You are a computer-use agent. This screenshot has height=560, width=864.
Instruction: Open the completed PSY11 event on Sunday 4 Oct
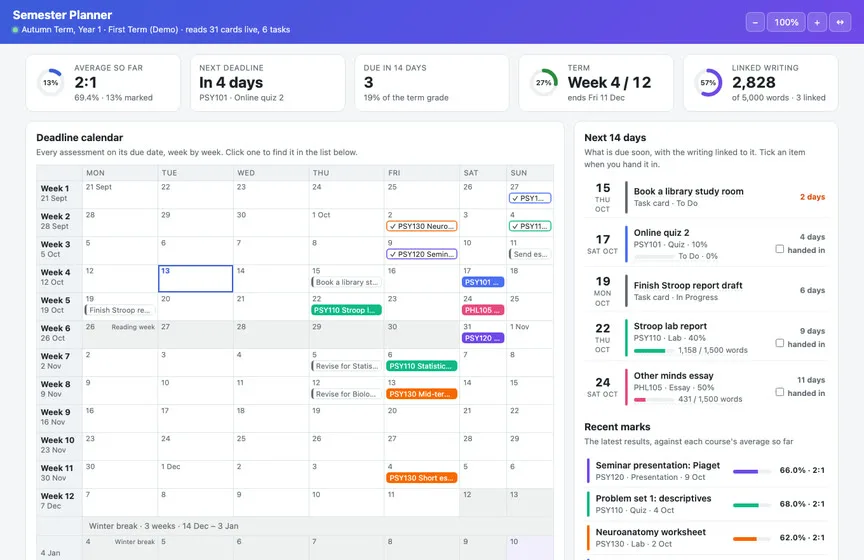[x=530, y=226]
